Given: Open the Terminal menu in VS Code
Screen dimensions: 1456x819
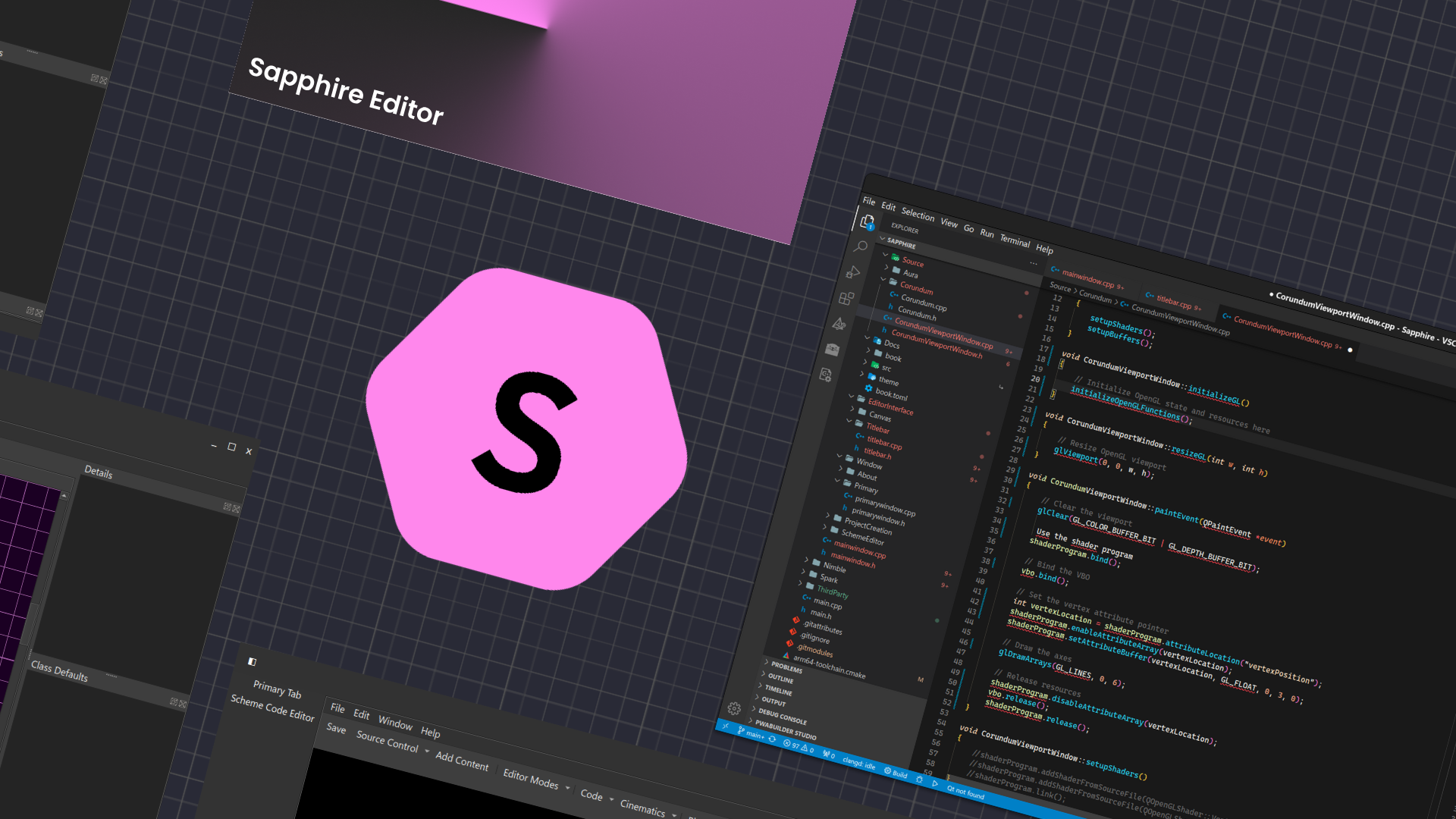Looking at the screenshot, I should [x=1015, y=241].
